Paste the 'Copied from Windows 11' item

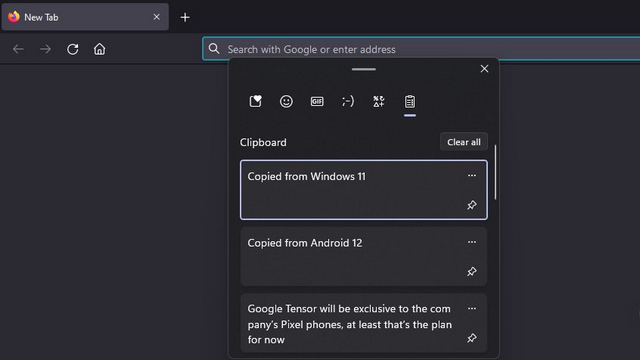pos(364,190)
